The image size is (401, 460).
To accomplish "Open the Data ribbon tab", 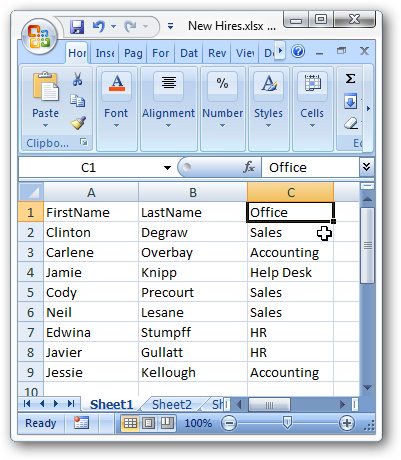I will (x=189, y=53).
